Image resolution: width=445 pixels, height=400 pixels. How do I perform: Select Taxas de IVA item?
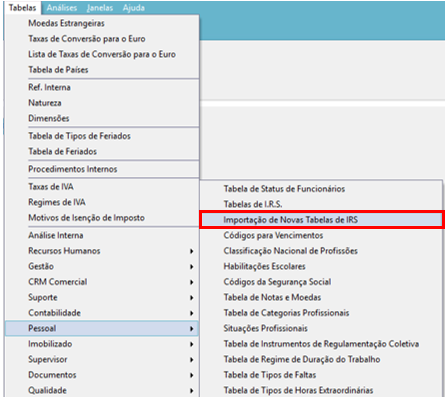pos(51,187)
